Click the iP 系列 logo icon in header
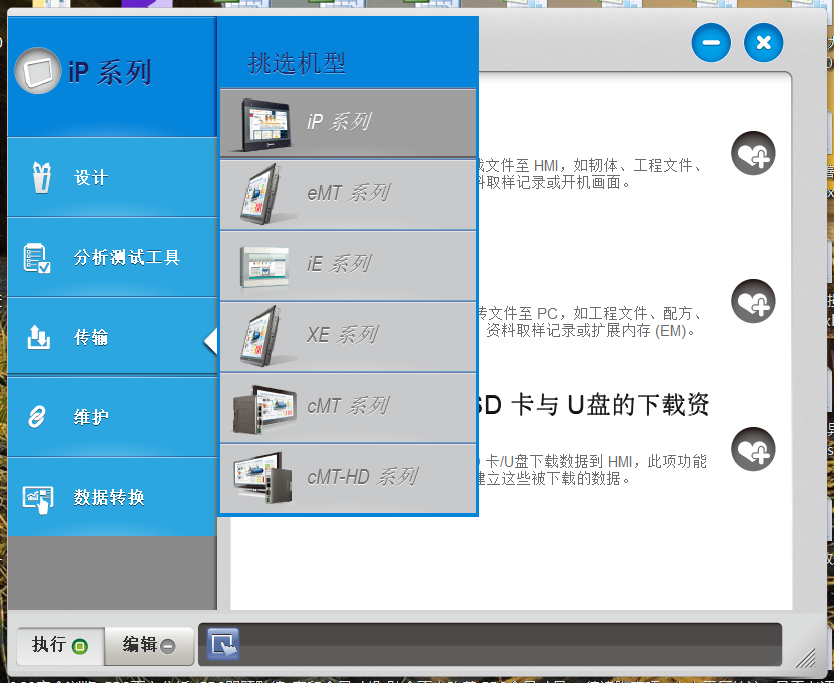This screenshot has width=834, height=683. coord(38,71)
